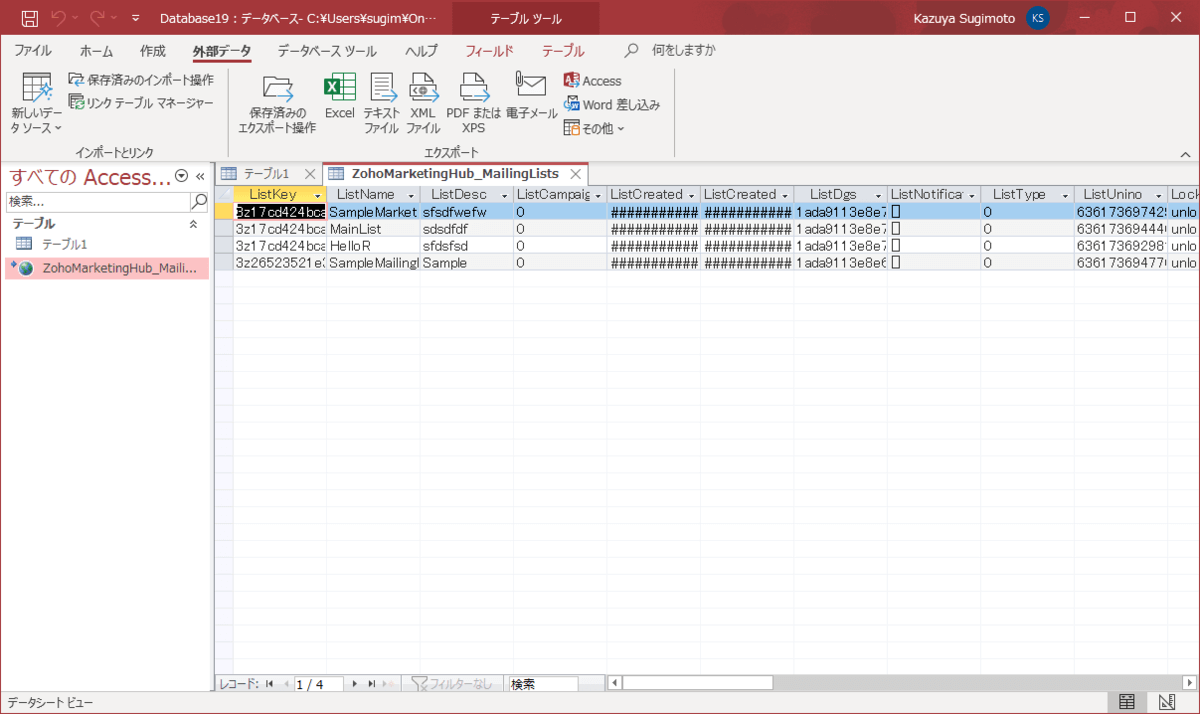Open the ListUnino column filter dropdown
Viewport: 1200px width, 714px height.
pyautogui.click(x=1158, y=195)
